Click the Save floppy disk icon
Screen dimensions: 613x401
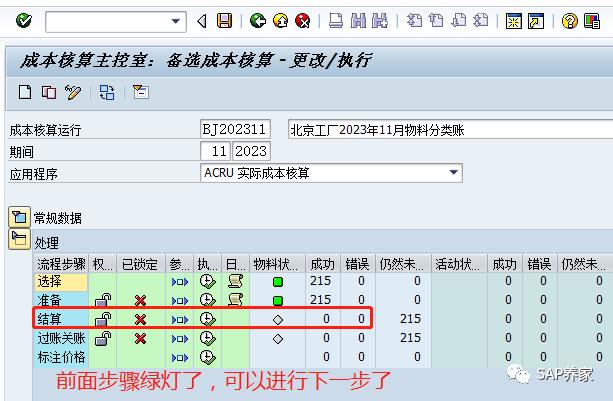pyautogui.click(x=224, y=21)
